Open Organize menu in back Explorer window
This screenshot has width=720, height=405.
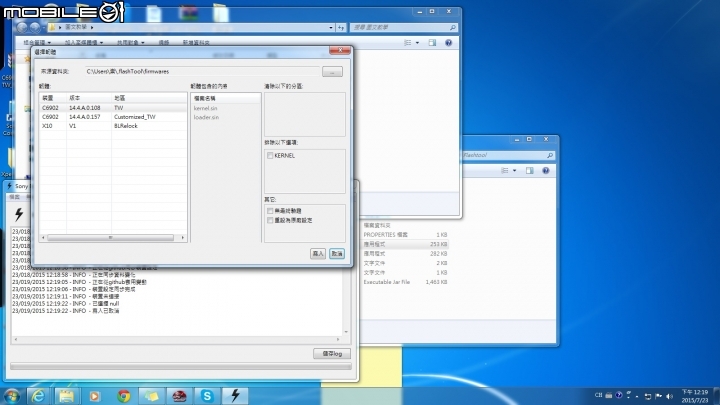pyautogui.click(x=37, y=43)
